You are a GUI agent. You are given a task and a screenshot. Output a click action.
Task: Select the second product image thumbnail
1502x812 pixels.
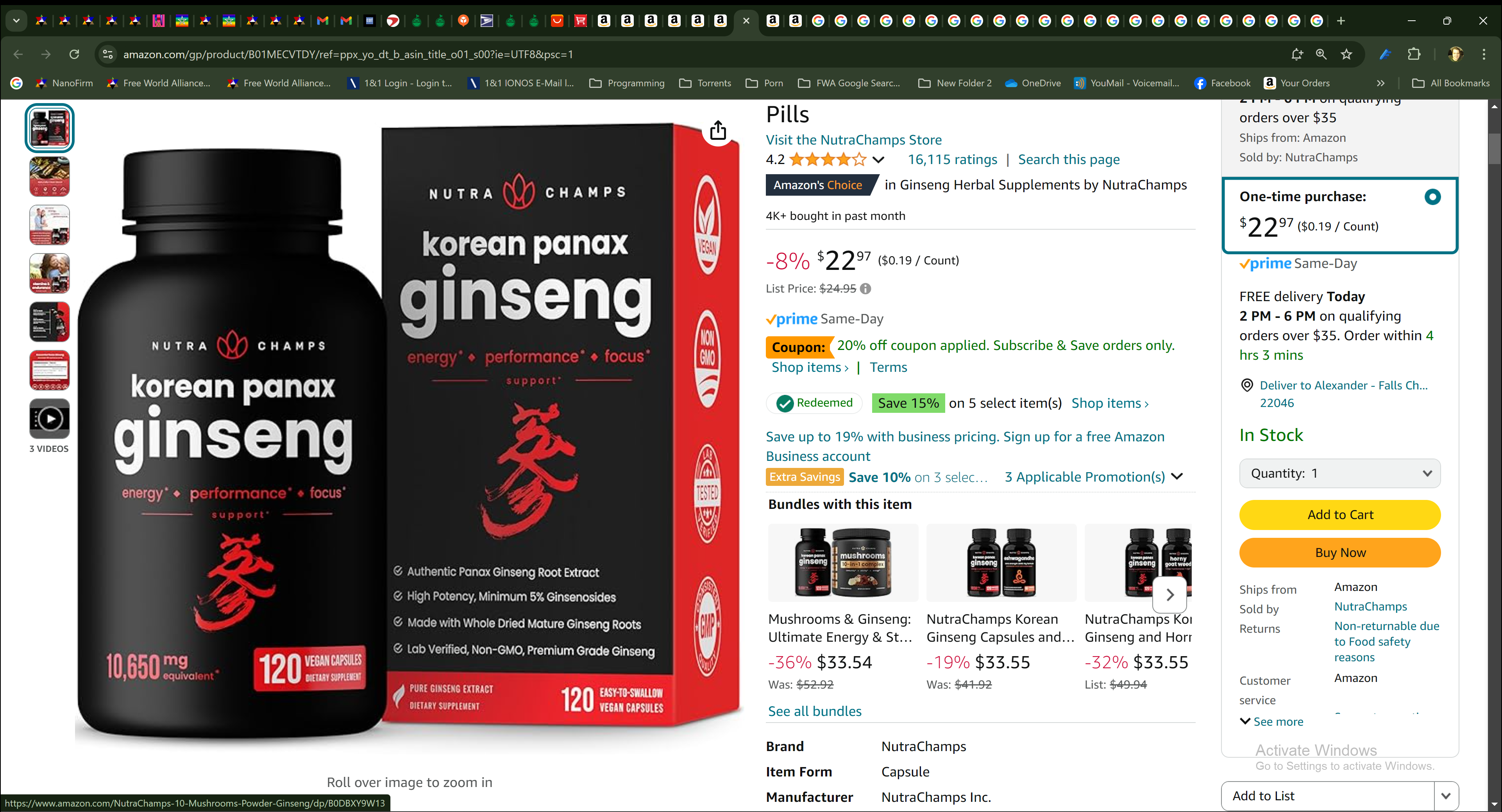(x=50, y=177)
